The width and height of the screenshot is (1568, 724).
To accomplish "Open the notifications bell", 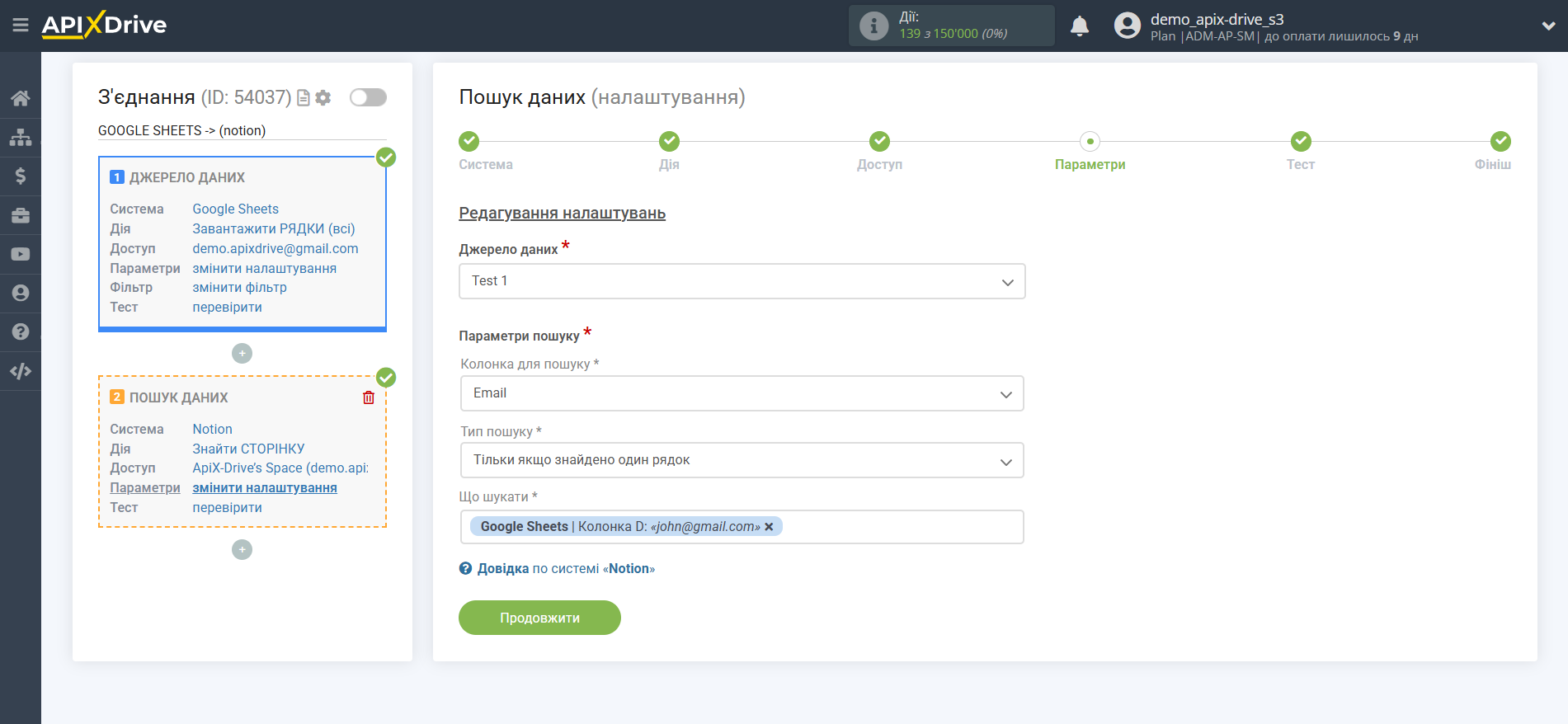I will [1080, 26].
